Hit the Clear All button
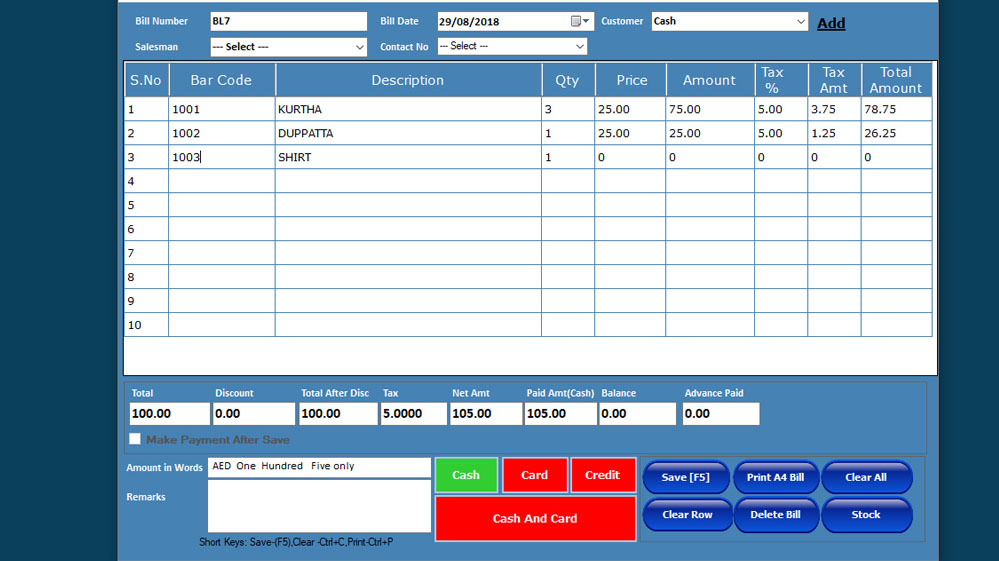 (x=865, y=477)
